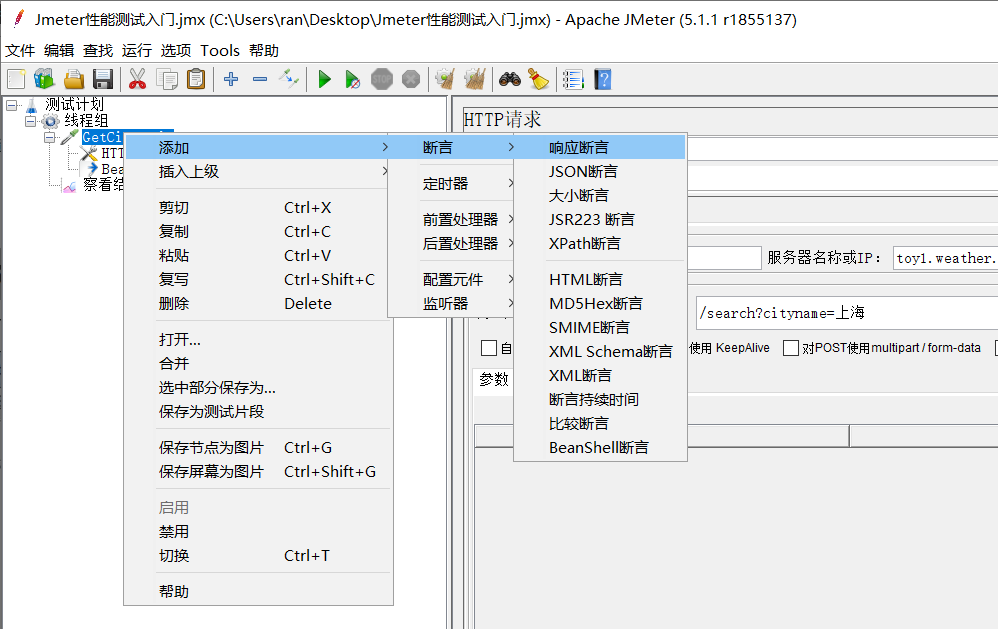Start the test with green play icon
This screenshot has height=629, width=999.
point(324,80)
